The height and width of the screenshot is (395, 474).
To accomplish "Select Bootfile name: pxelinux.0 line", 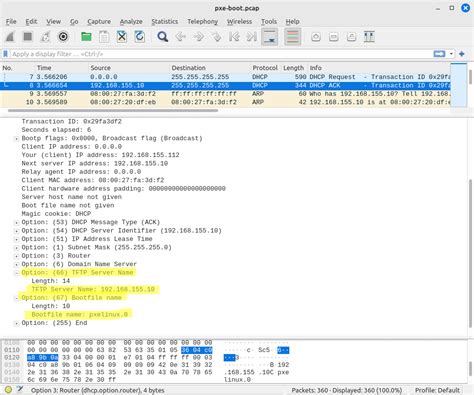I will pyautogui.click(x=79, y=314).
